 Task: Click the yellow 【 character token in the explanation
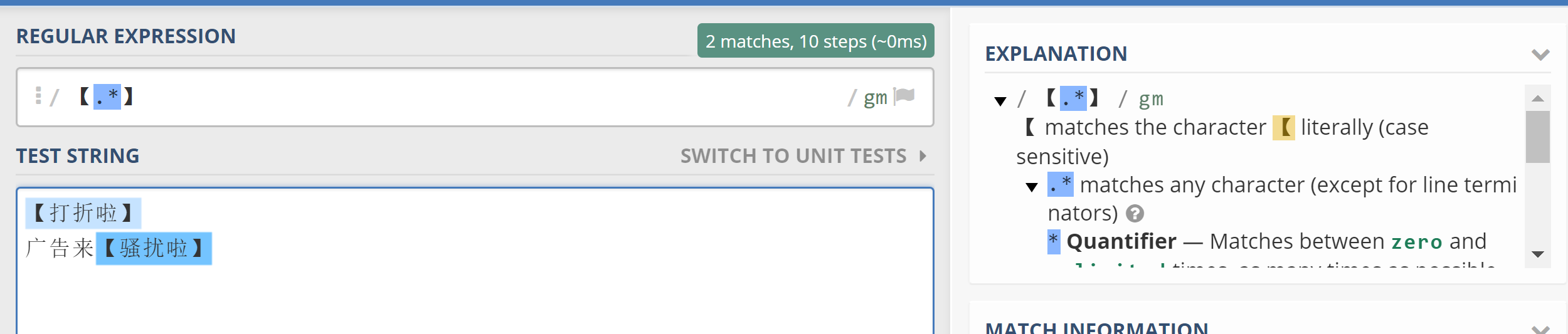(1283, 128)
